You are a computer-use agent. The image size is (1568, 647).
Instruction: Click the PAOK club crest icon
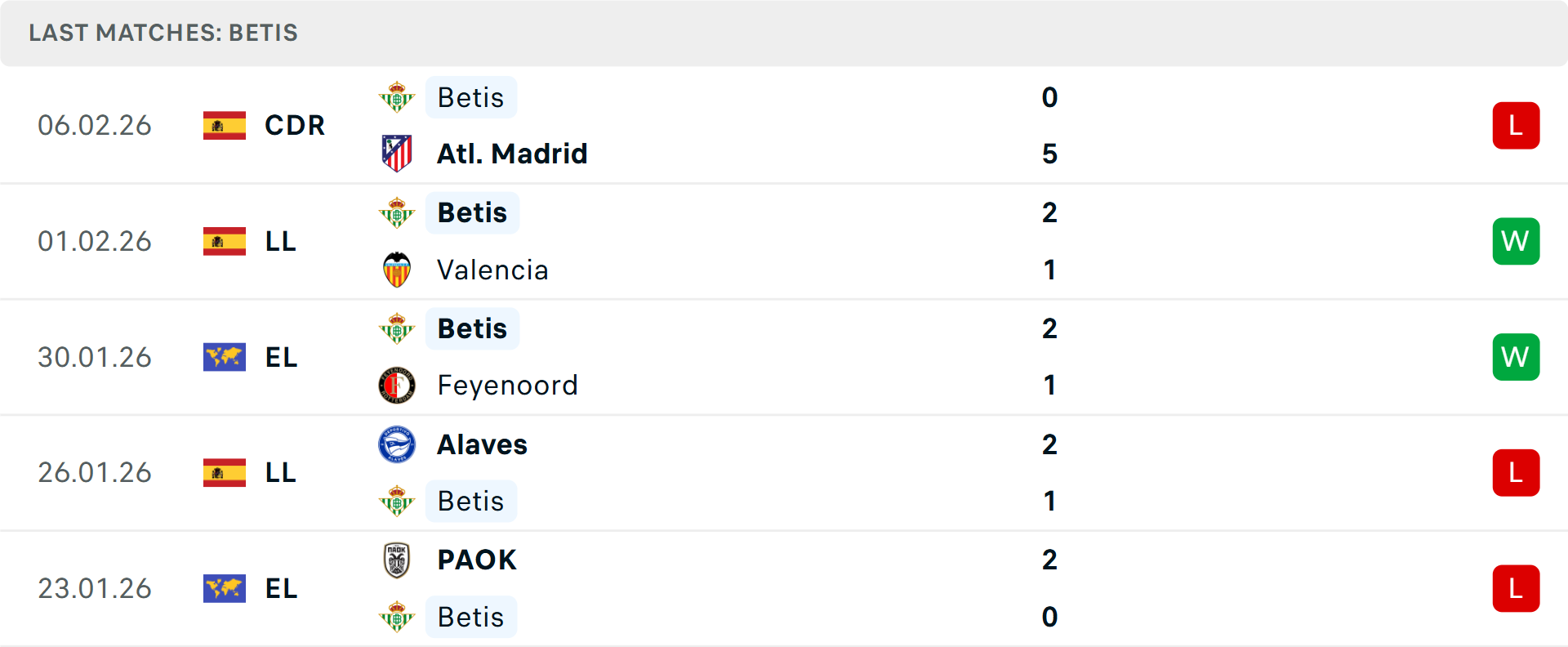[397, 560]
